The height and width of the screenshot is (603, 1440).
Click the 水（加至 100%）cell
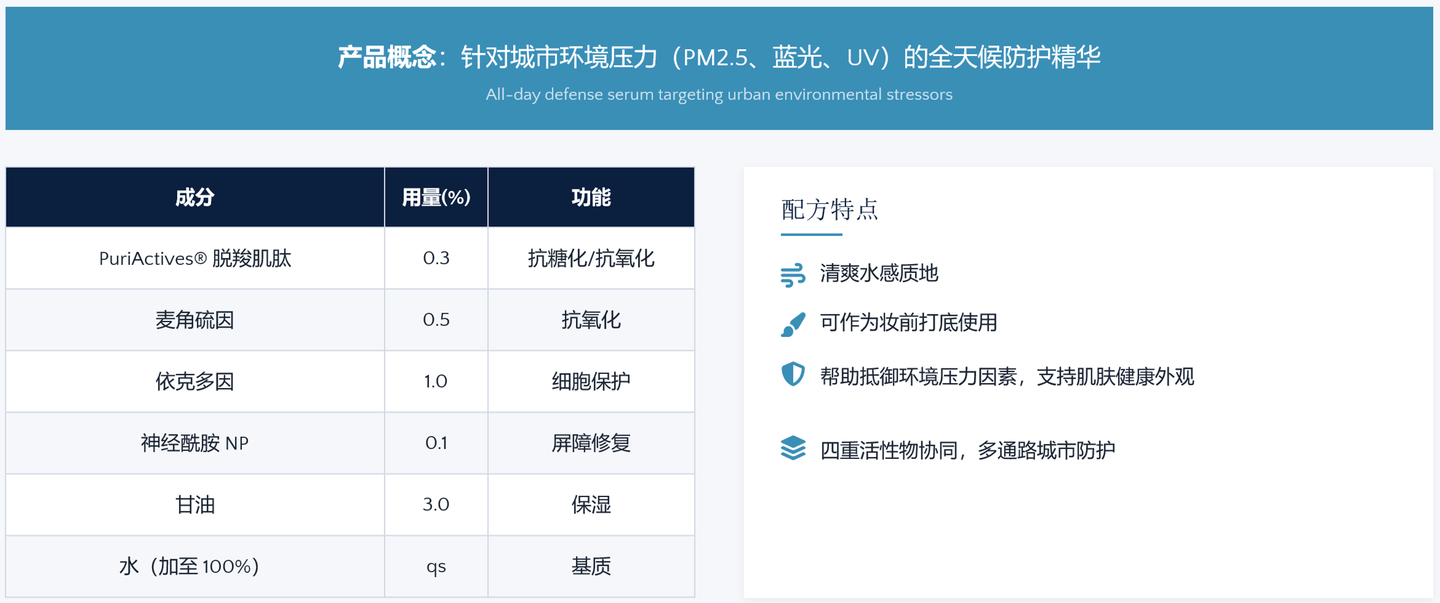point(195,566)
